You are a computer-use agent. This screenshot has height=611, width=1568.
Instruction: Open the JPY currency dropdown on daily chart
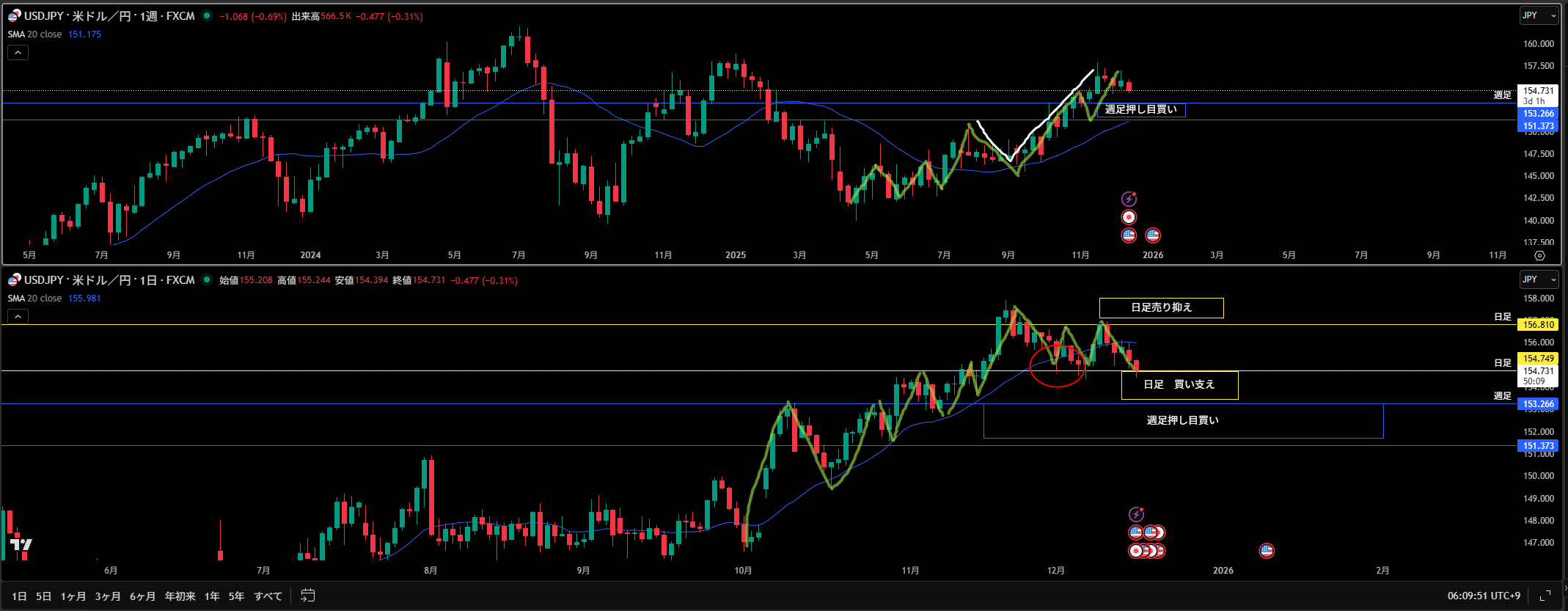click(x=1538, y=279)
